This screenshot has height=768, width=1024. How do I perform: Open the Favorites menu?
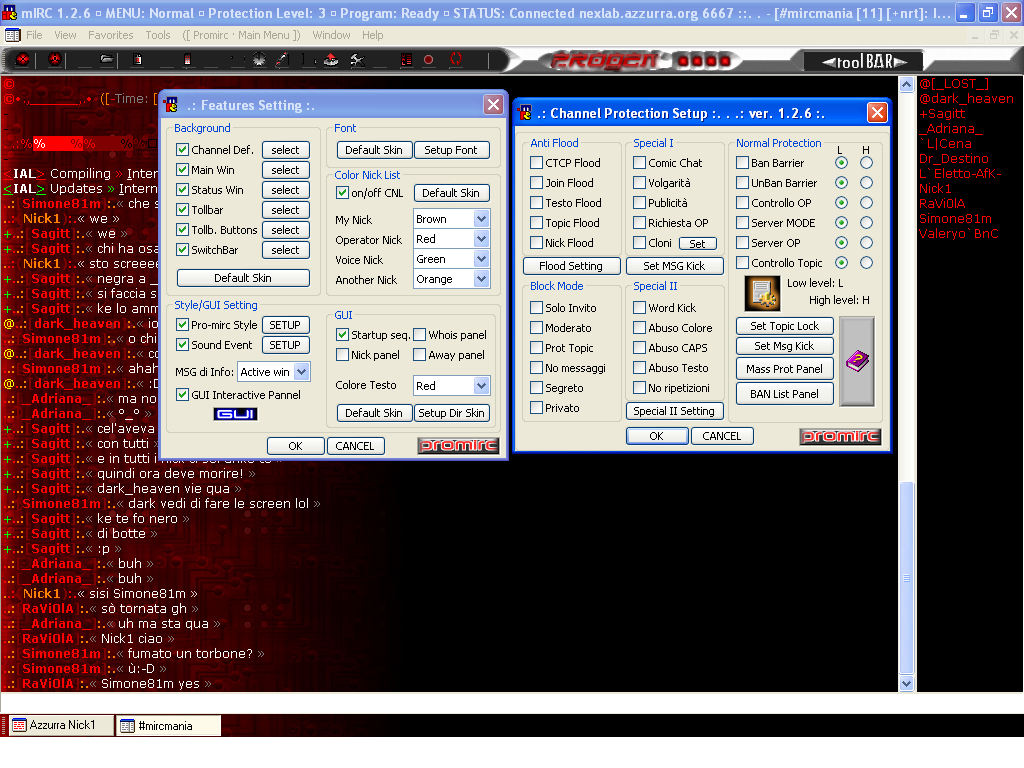point(110,35)
